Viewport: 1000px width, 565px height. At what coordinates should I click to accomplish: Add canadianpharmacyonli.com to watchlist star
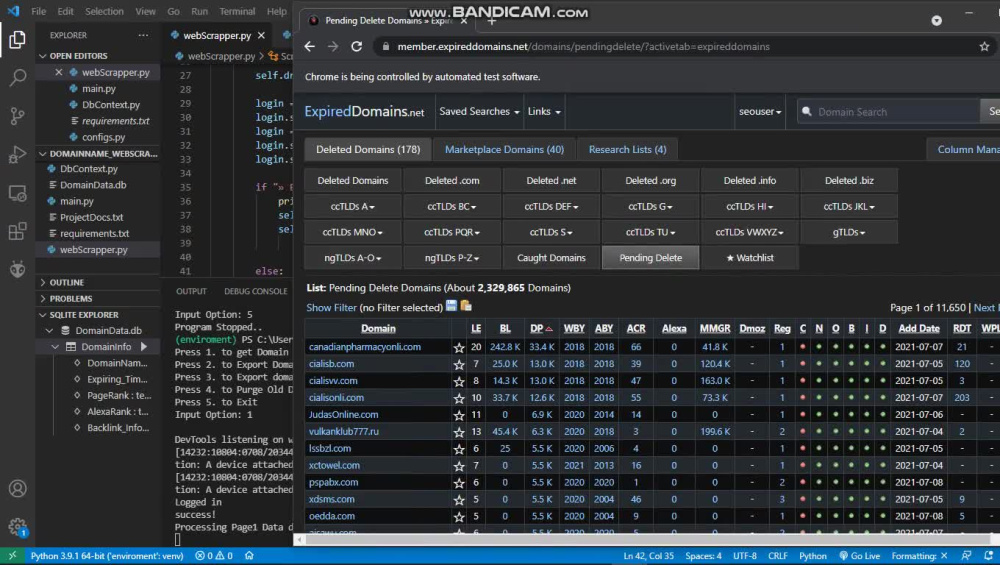459,348
